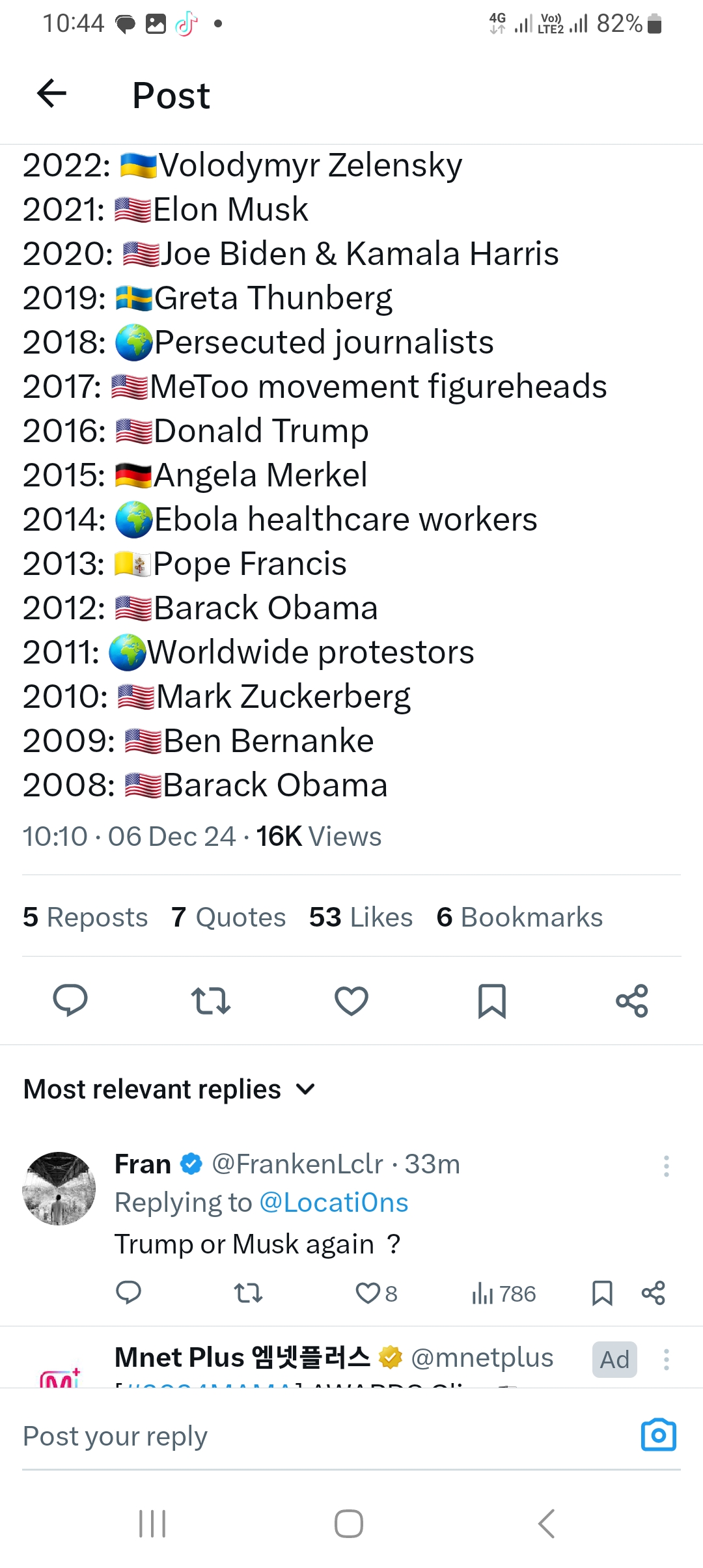This screenshot has height=1568, width=703.
Task: Like the main post with heart icon
Action: tap(351, 1001)
